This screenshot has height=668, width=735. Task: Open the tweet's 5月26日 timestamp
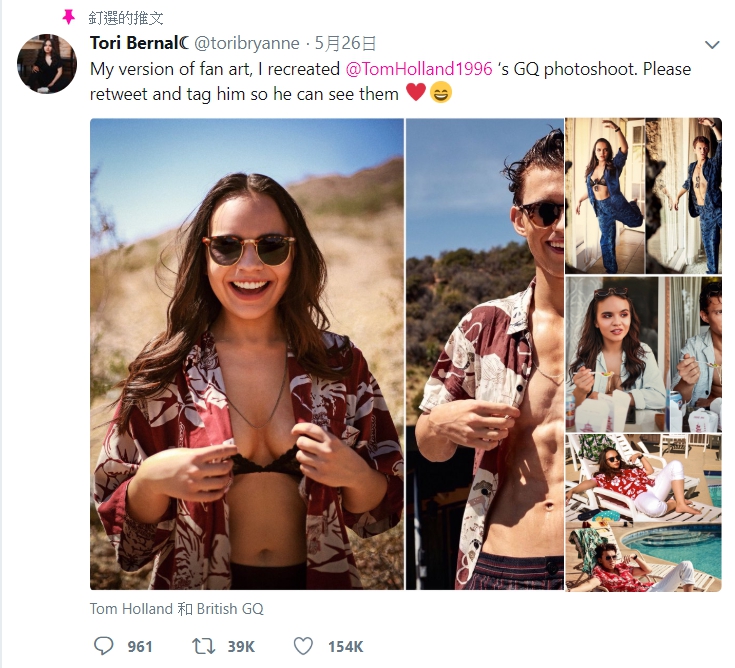[345, 43]
